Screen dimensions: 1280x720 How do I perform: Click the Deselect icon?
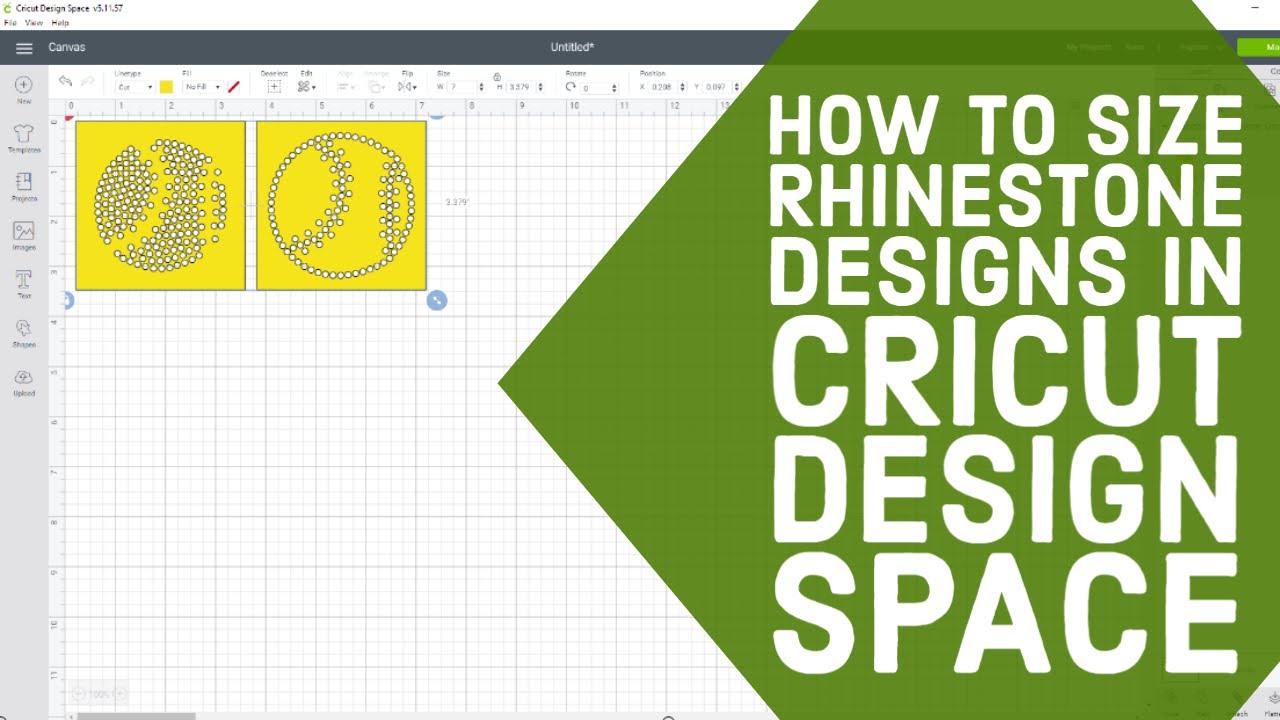coord(274,87)
